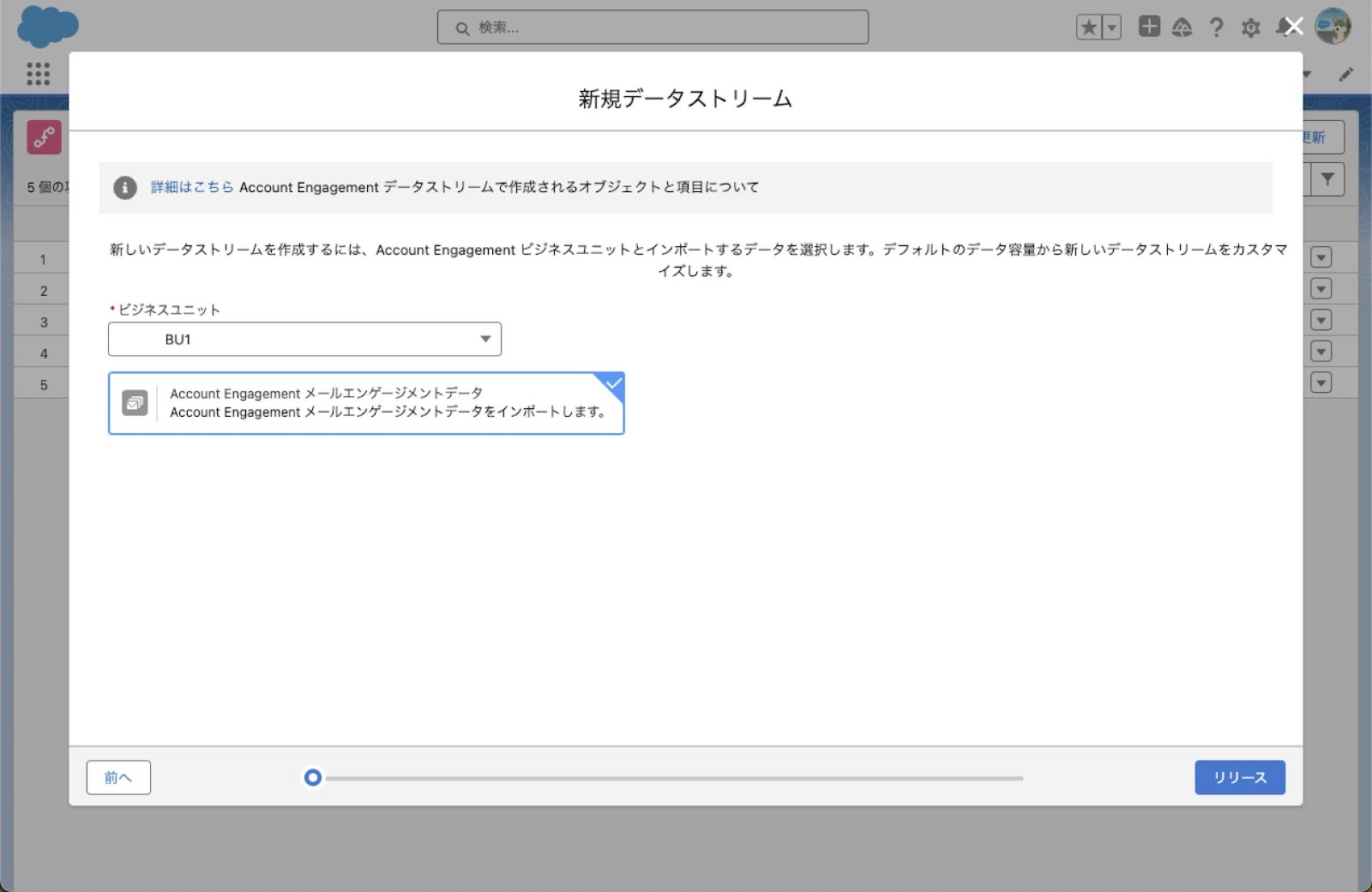Click the email engagement data card icon

tap(135, 402)
